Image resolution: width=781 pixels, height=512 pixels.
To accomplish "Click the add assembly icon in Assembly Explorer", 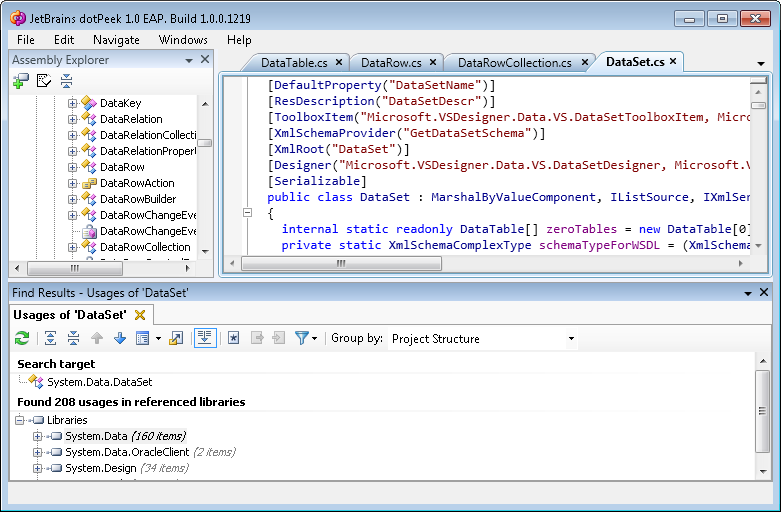I will click(21, 81).
